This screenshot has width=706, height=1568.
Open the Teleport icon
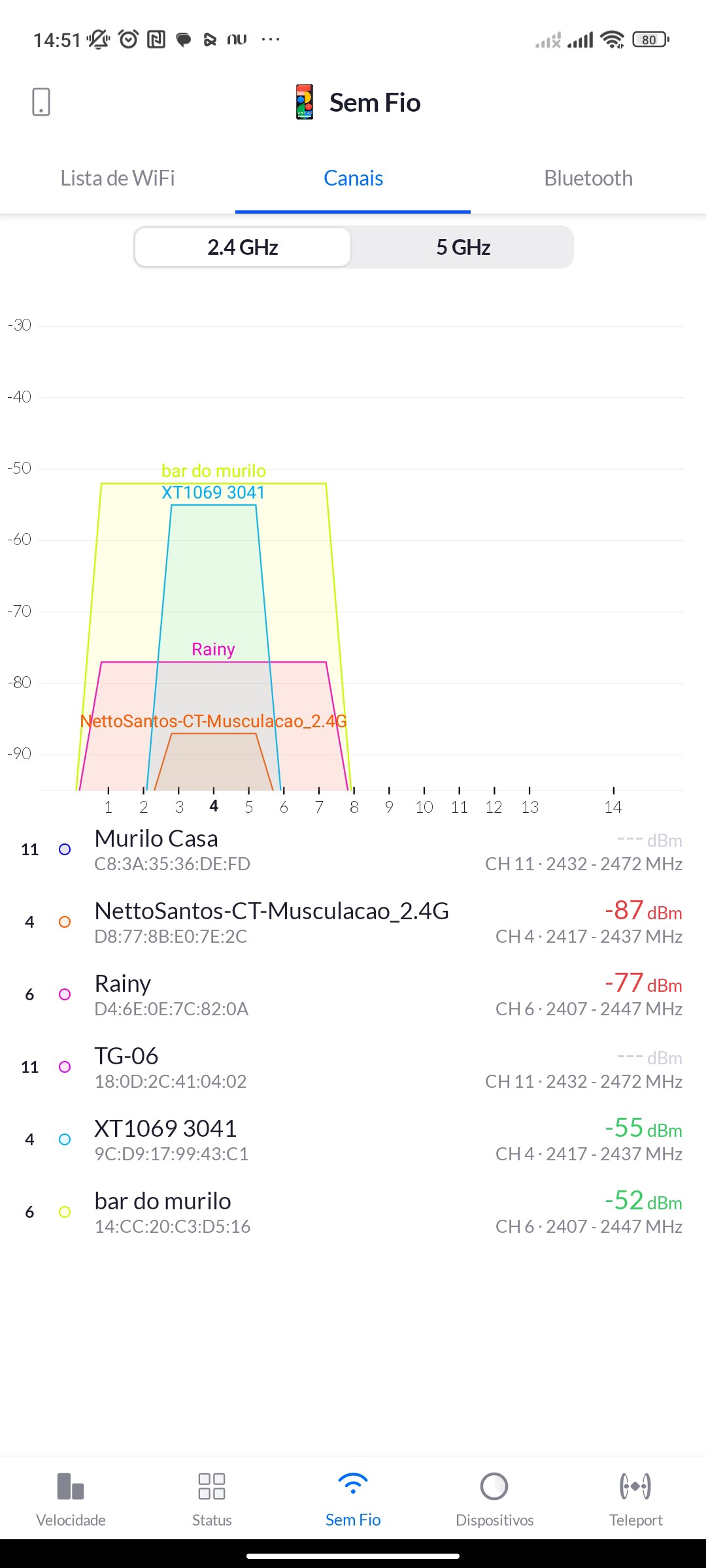[635, 1486]
